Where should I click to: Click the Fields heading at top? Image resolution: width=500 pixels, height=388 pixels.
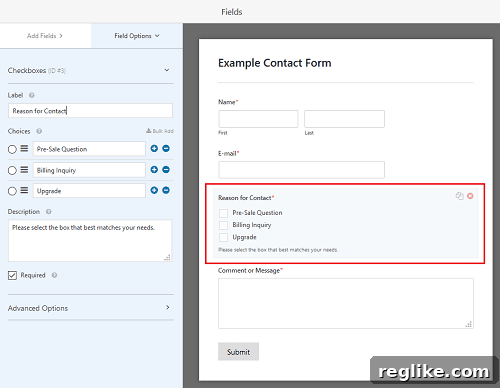pyautogui.click(x=232, y=12)
